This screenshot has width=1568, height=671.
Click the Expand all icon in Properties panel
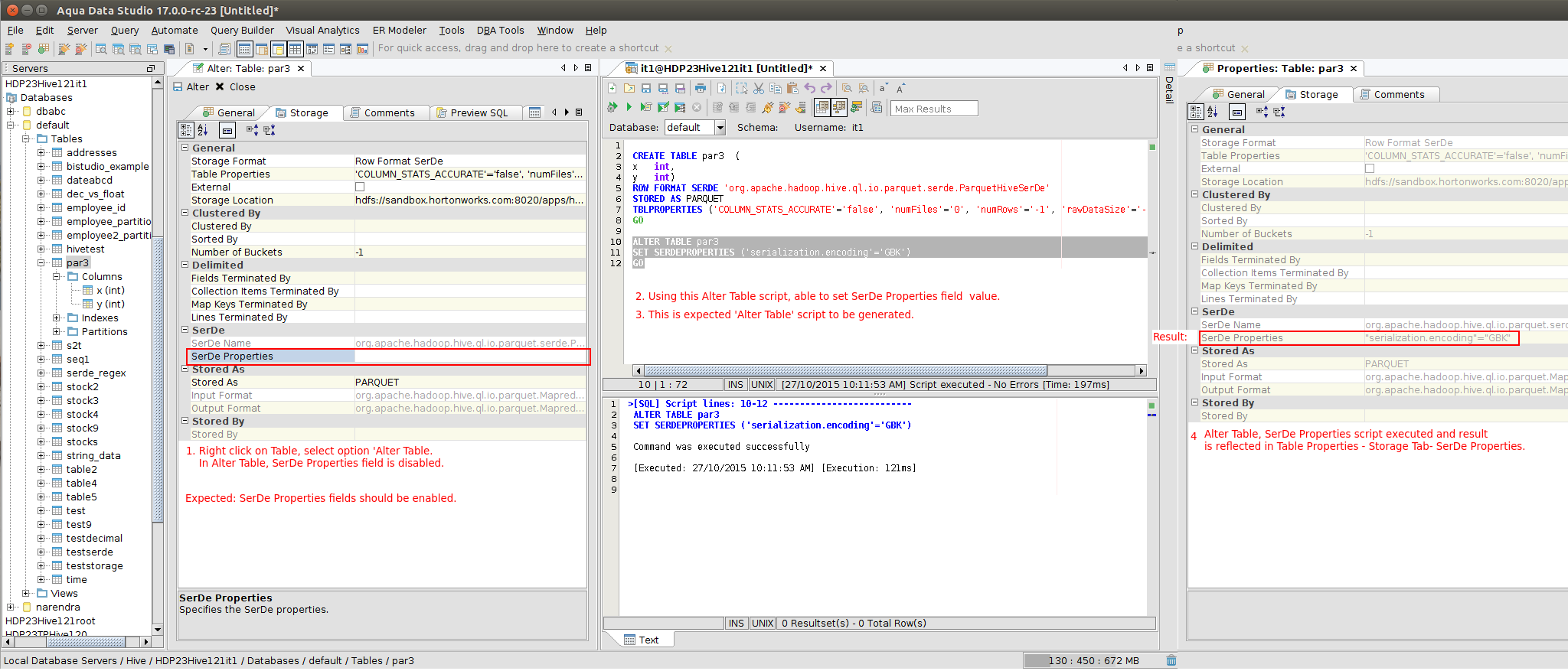(1262, 112)
